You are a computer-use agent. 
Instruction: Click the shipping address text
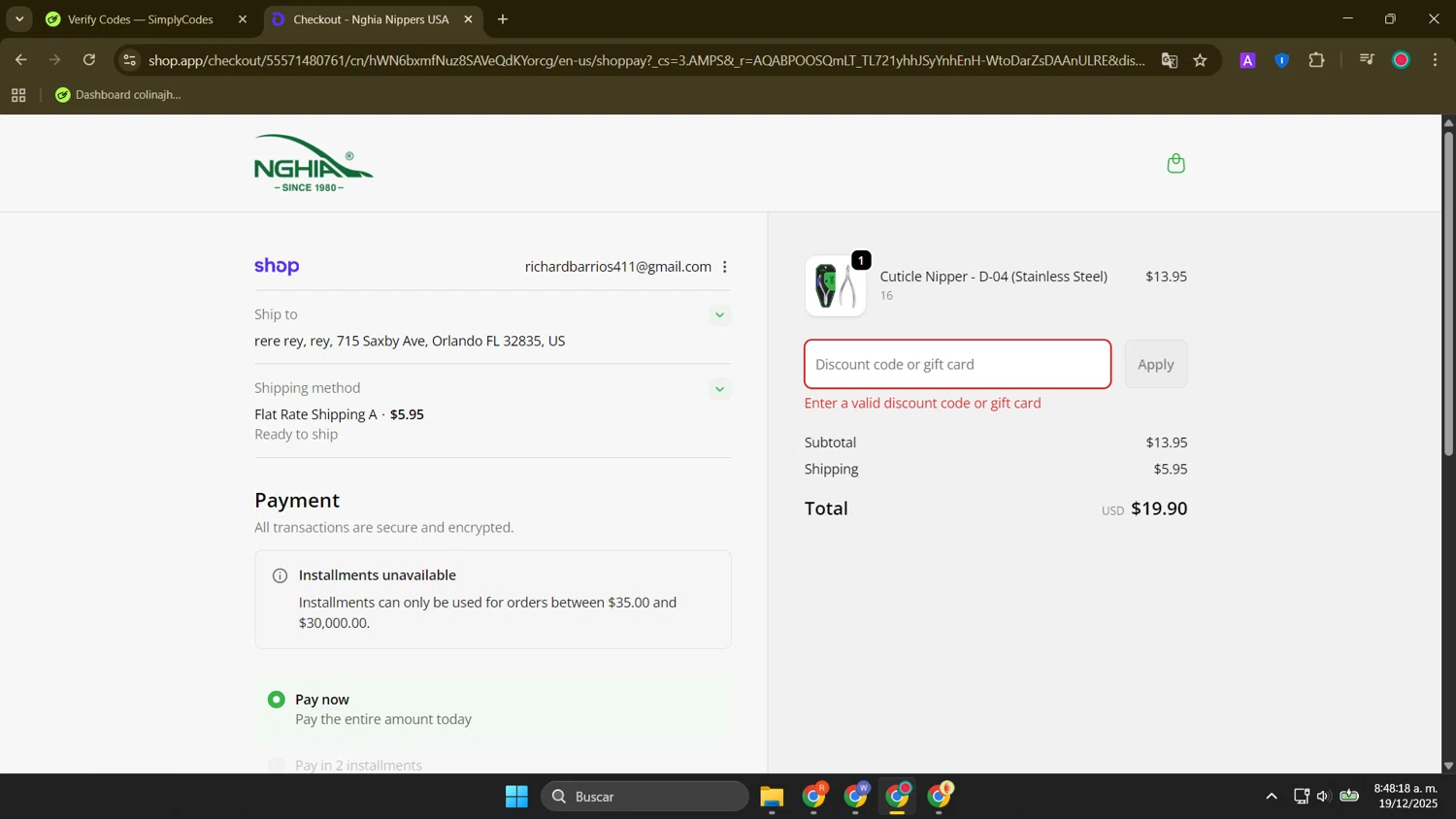[x=410, y=342]
